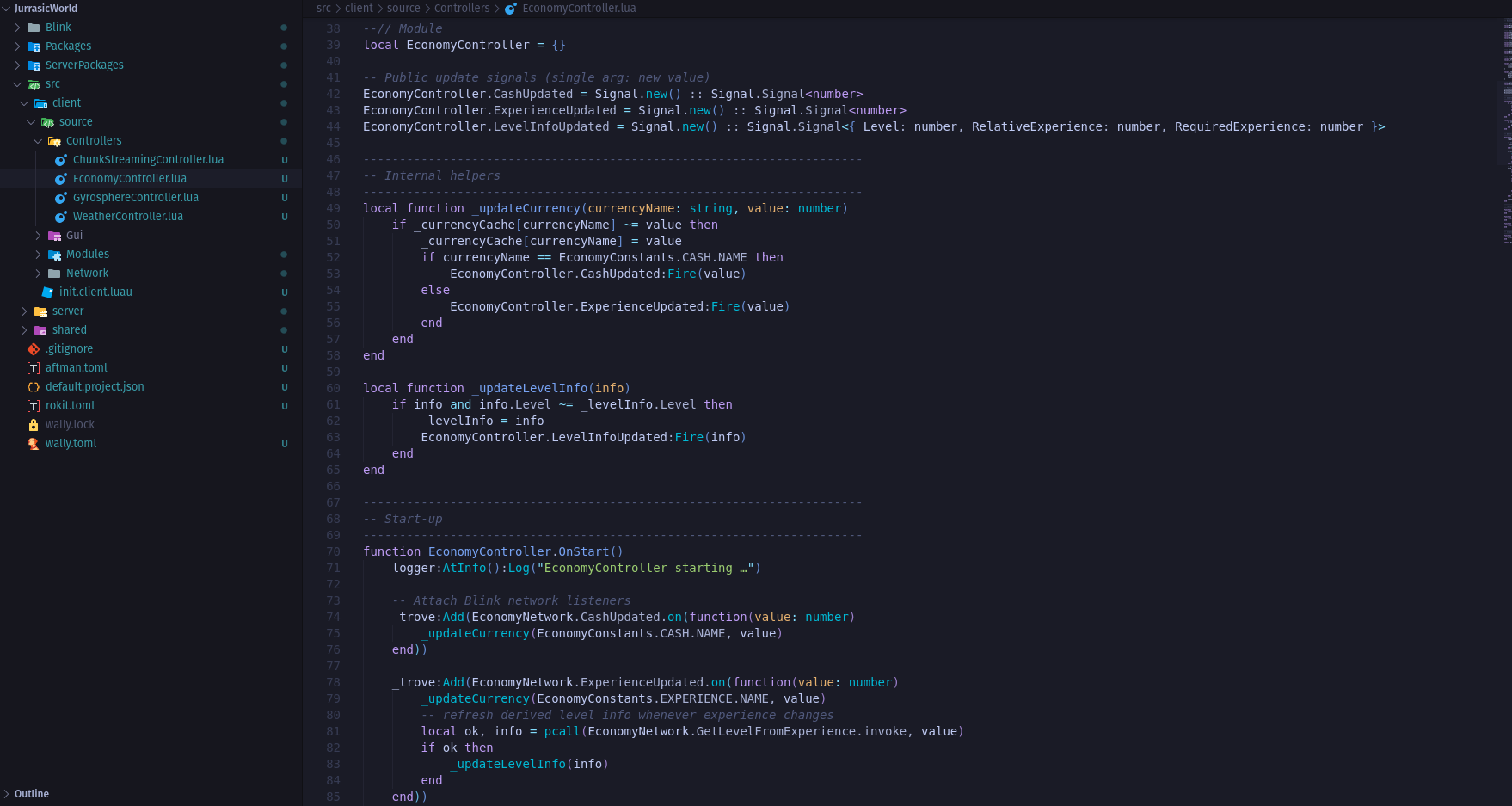Collapse the Controllers folder
The height and width of the screenshot is (806, 1512).
(x=38, y=141)
